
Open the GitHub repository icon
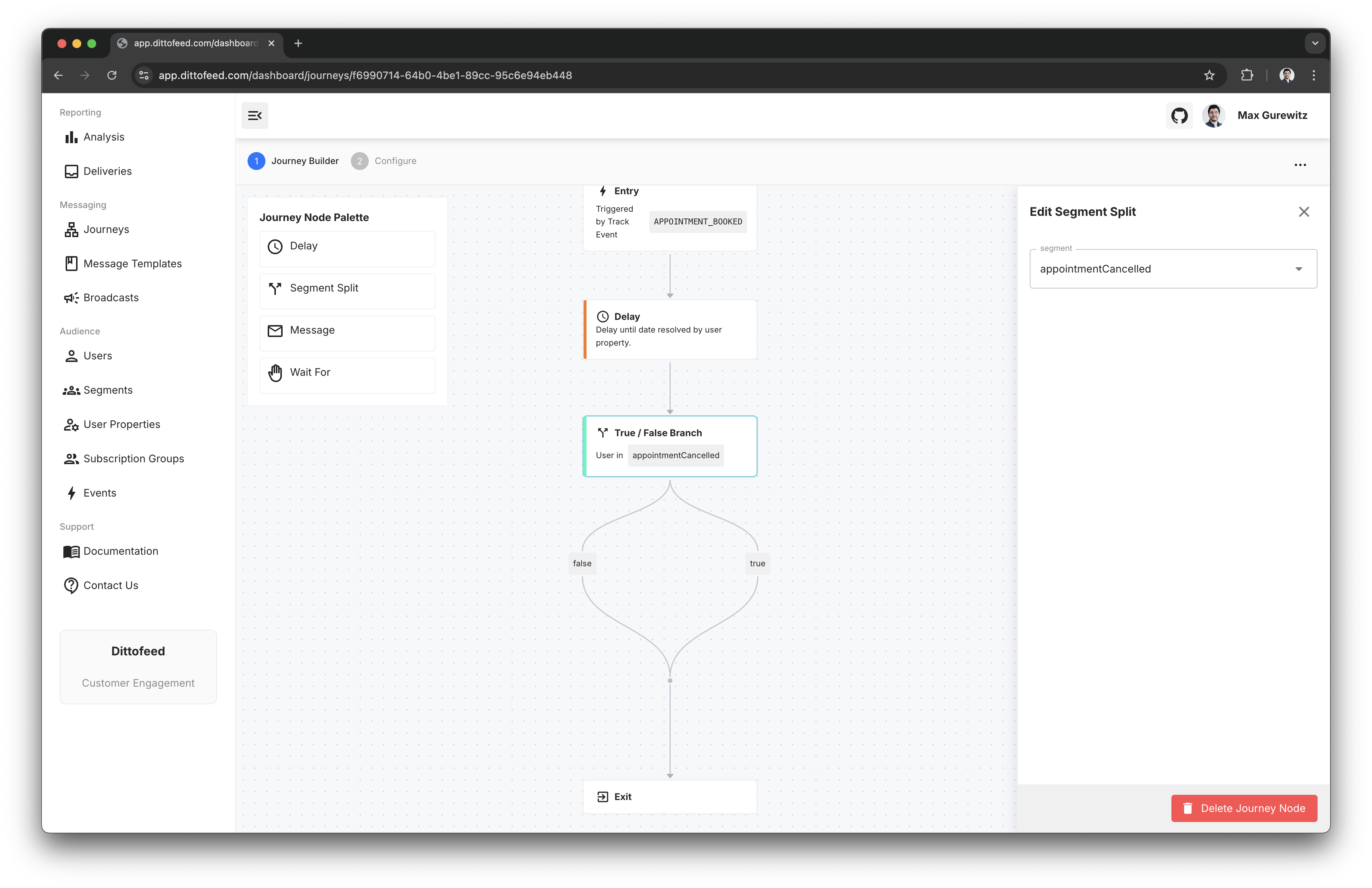(1179, 116)
